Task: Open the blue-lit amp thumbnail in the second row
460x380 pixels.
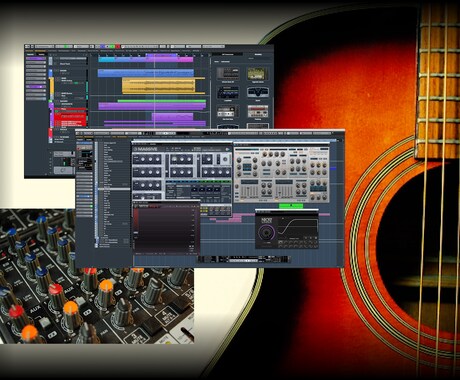Action: pos(228,92)
